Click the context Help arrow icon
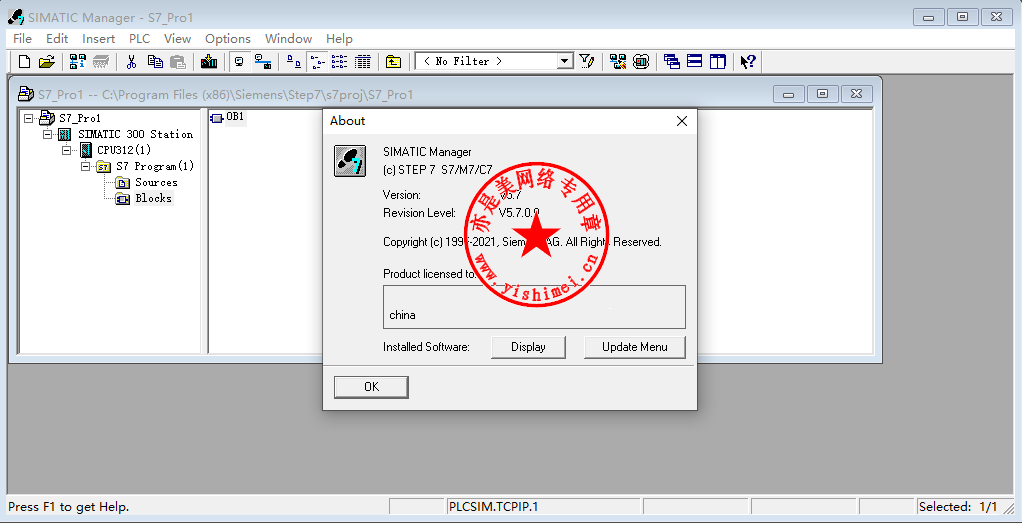 (748, 62)
